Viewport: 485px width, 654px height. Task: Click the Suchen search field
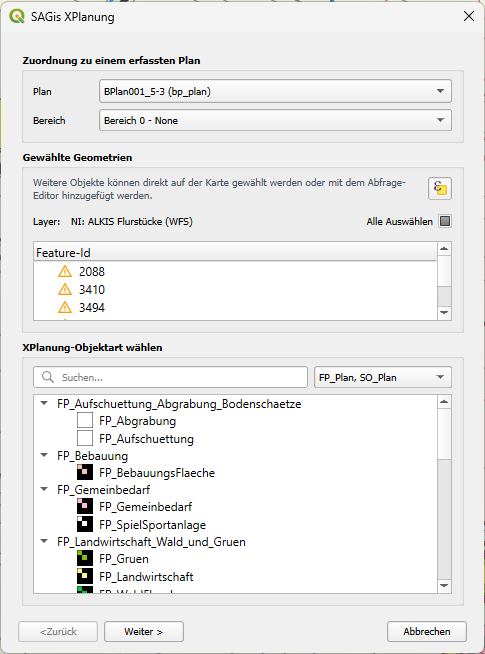[171, 377]
